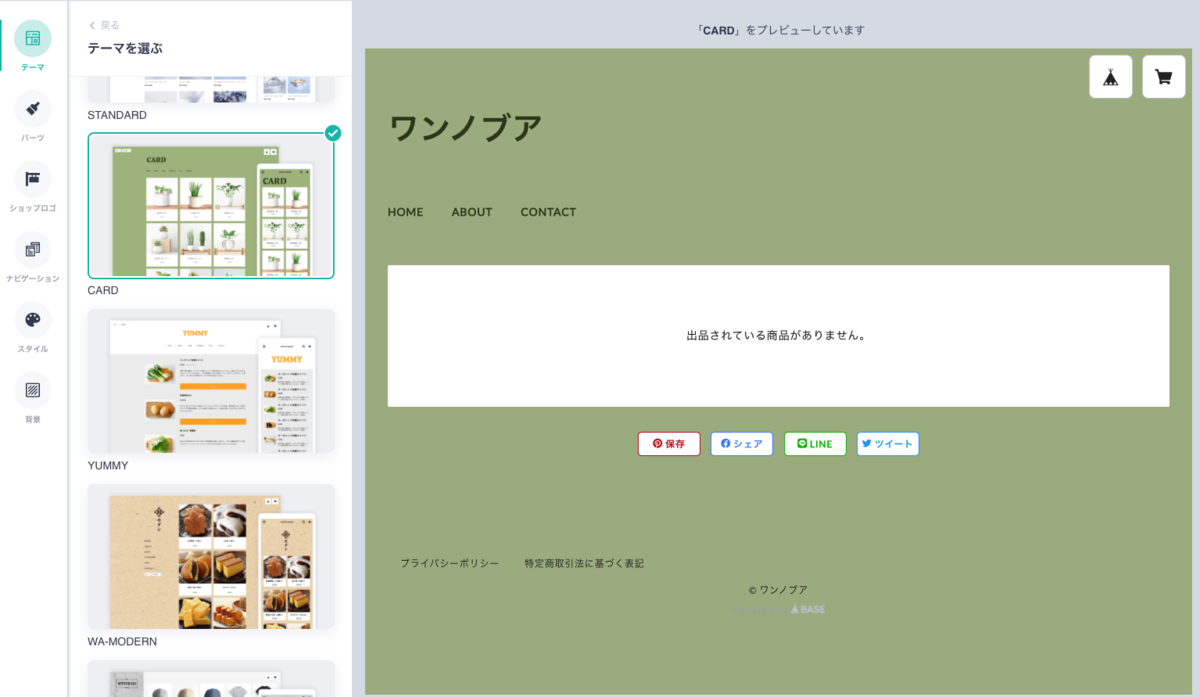Pin the page with the Pinterest 保存 button
The image size is (1200, 697).
(668, 443)
